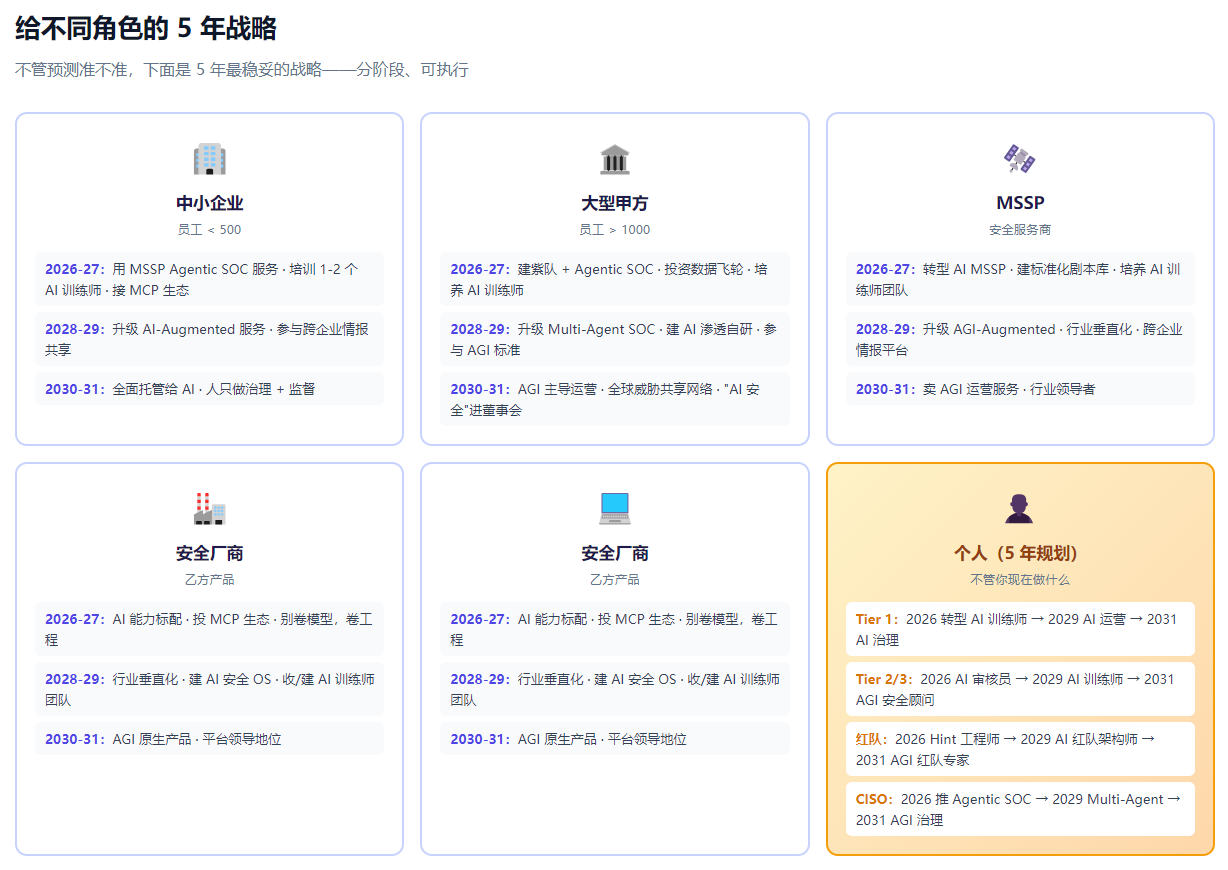Click the 大型甲方 card heading
1228x870 pixels.
pyautogui.click(x=614, y=203)
